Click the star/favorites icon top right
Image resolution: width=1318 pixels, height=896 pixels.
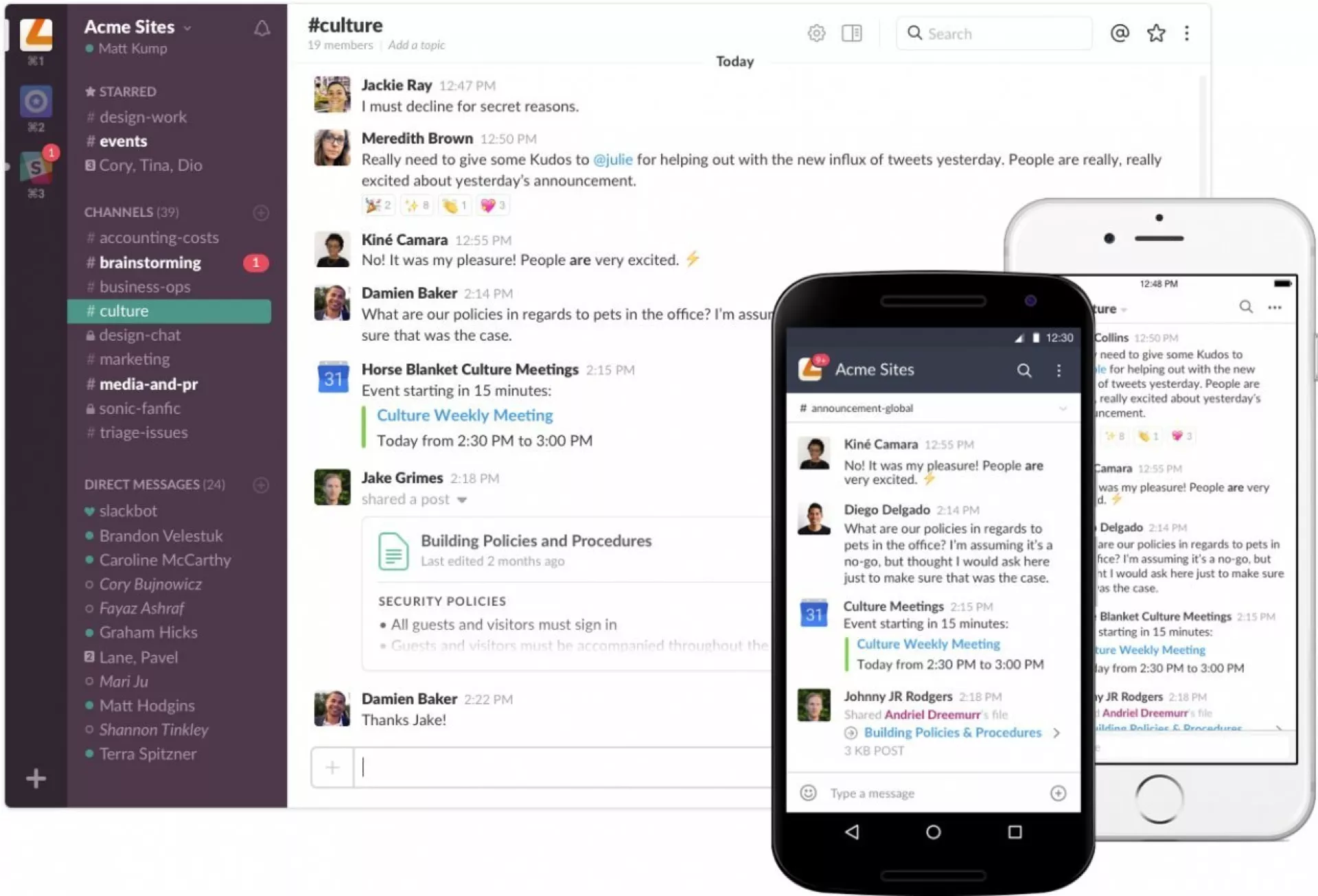(x=1155, y=33)
